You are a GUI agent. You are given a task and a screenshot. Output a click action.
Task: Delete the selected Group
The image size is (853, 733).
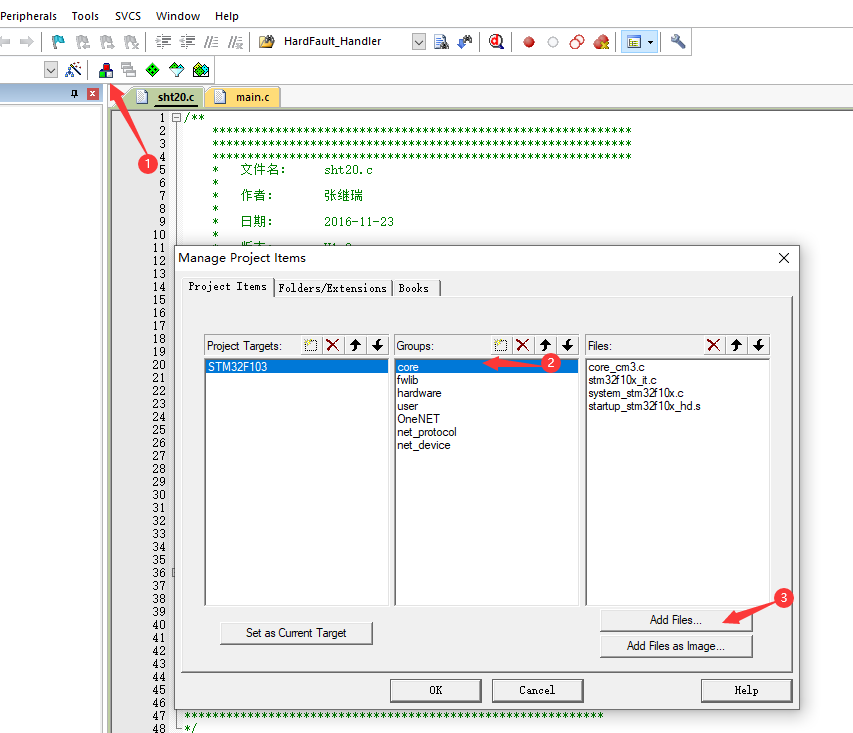click(523, 345)
